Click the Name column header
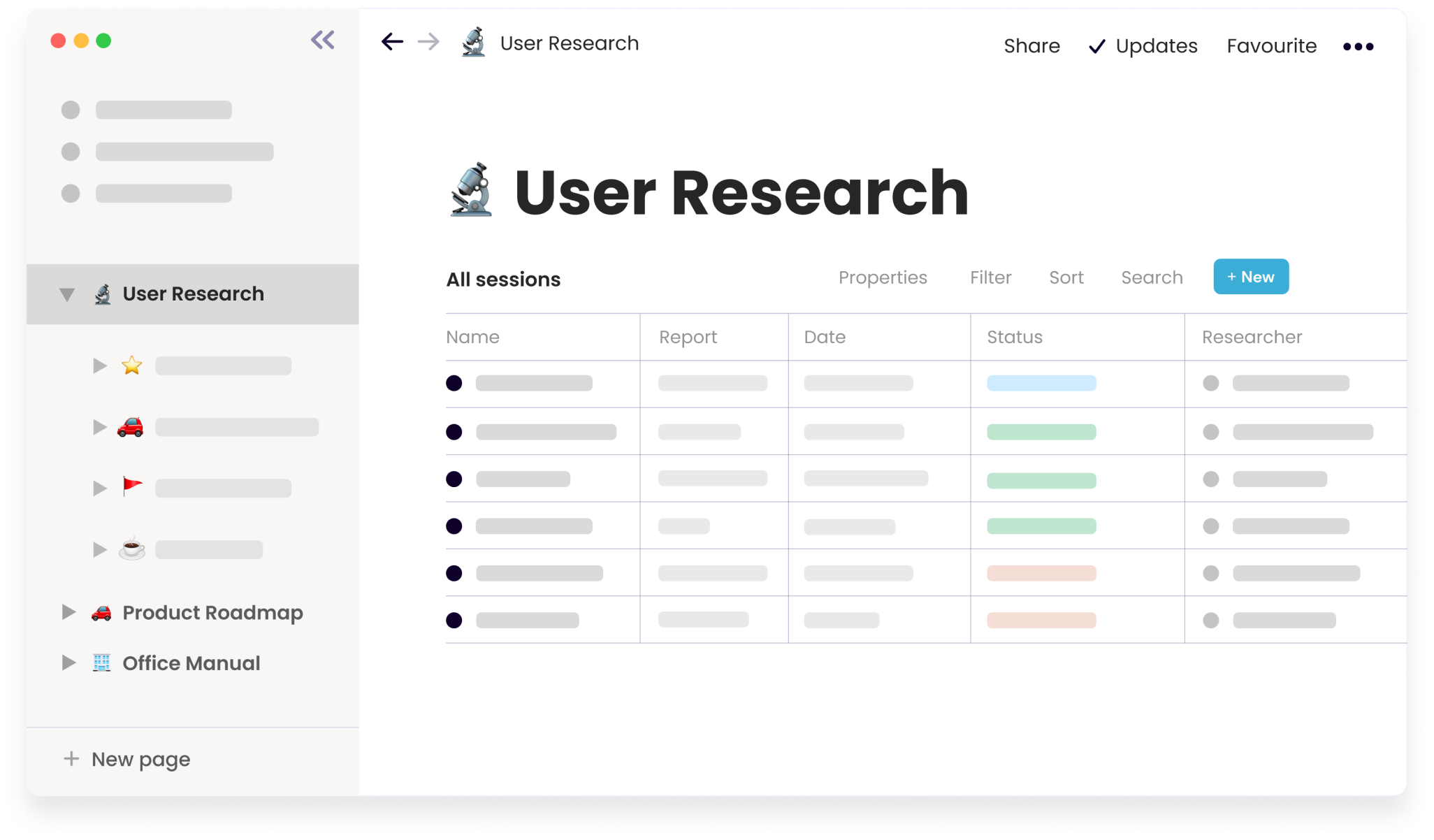Image resolution: width=1434 pixels, height=840 pixels. point(473,337)
